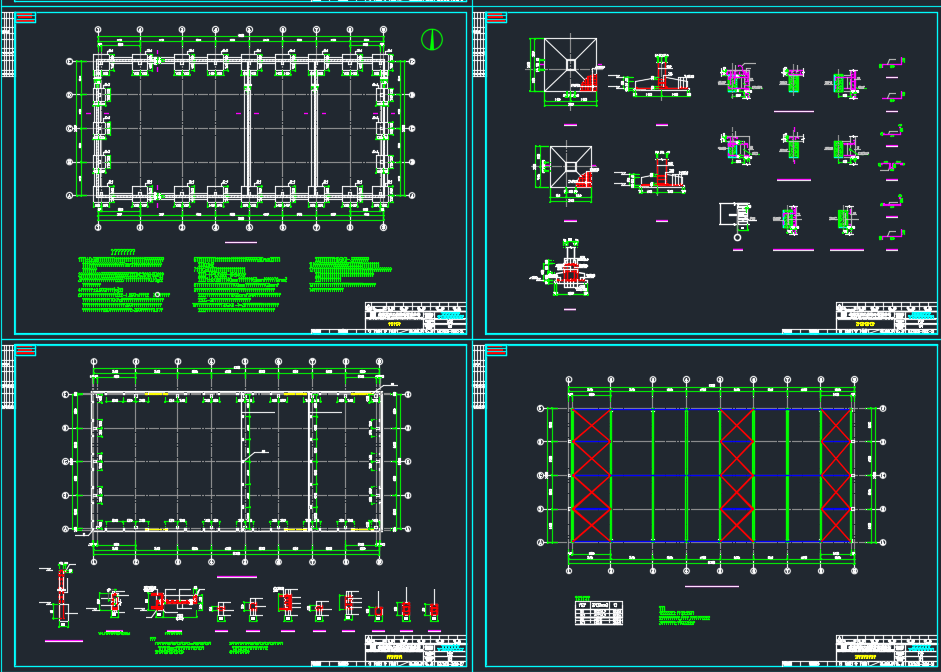The height and width of the screenshot is (672, 941).
Task: Select the green notes beside the schedule table
Action: (684, 616)
